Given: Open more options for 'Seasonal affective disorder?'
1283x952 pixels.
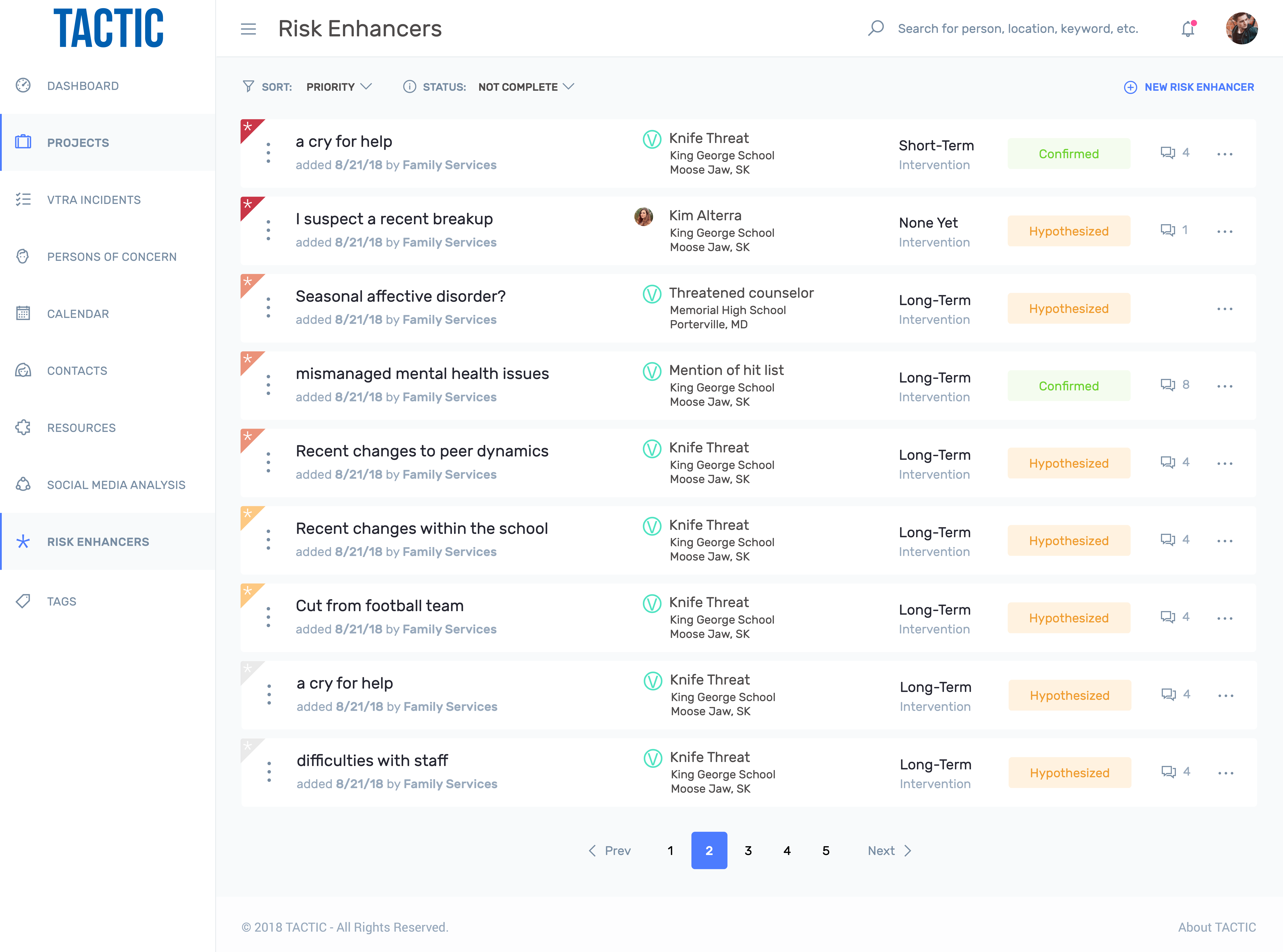Looking at the screenshot, I should 1225,309.
